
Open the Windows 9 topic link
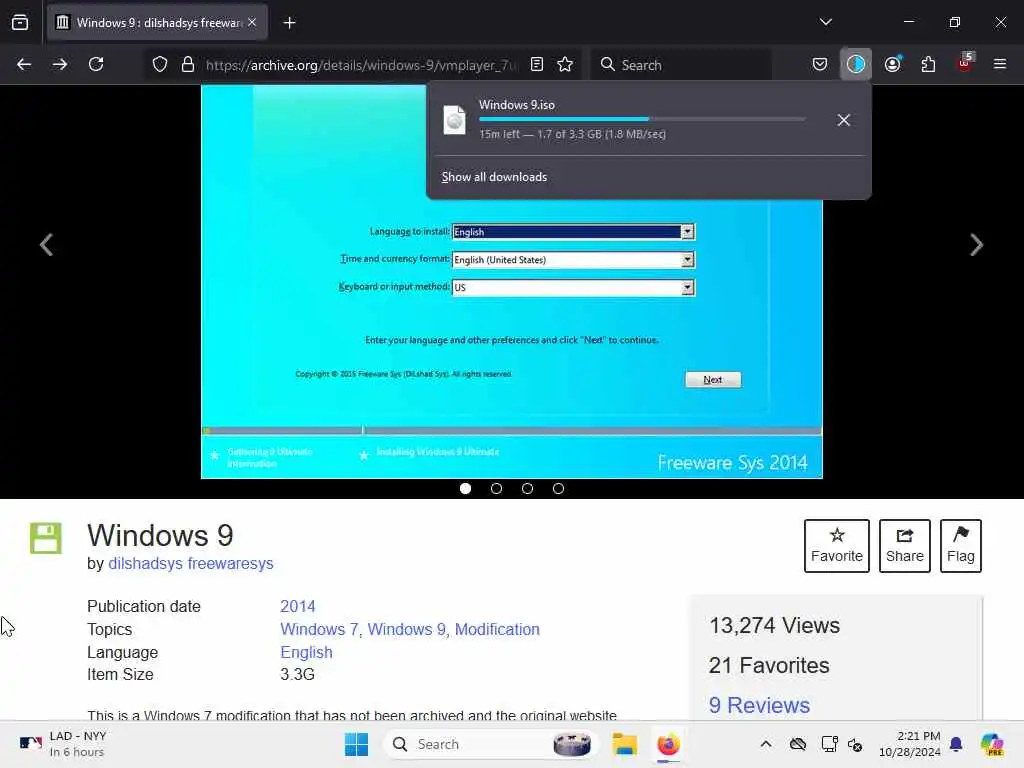coord(407,629)
